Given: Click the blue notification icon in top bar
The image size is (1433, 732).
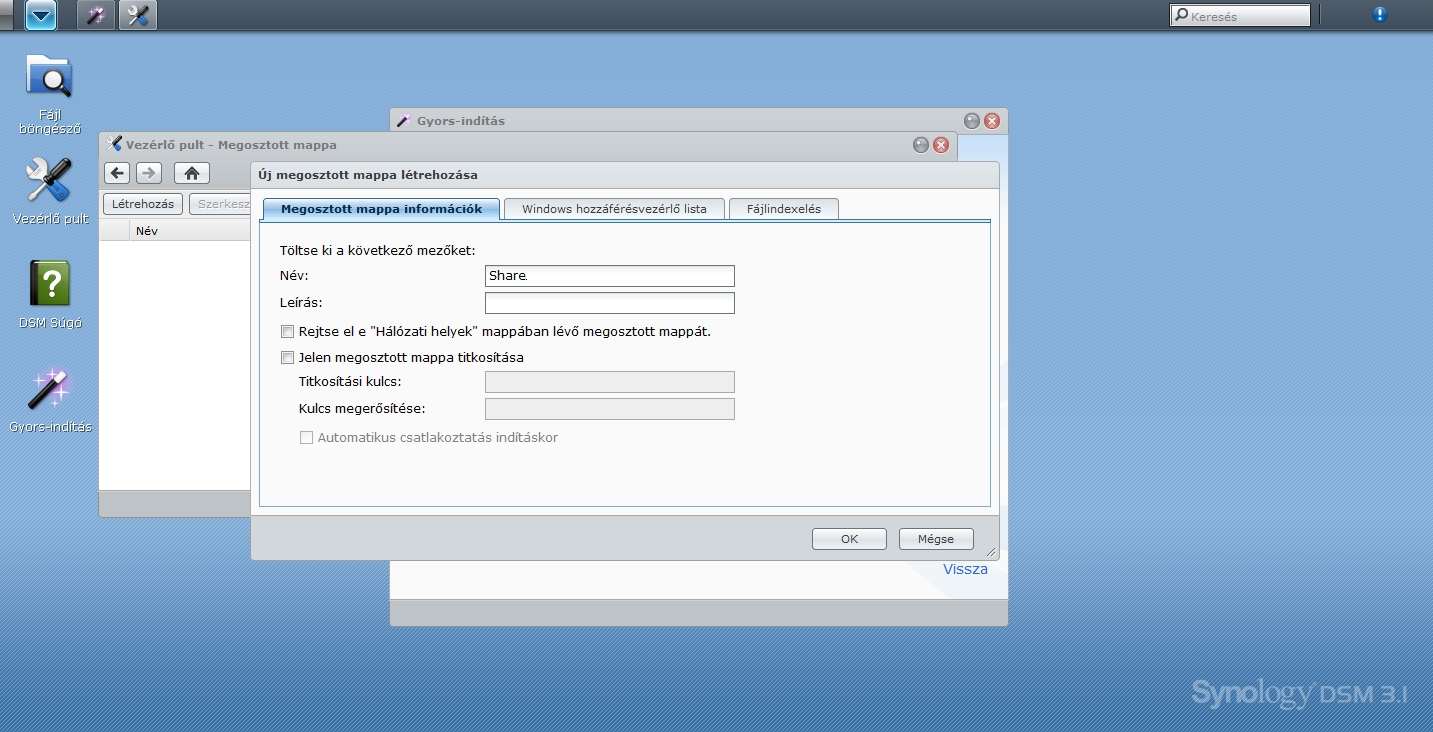Looking at the screenshot, I should [1380, 15].
